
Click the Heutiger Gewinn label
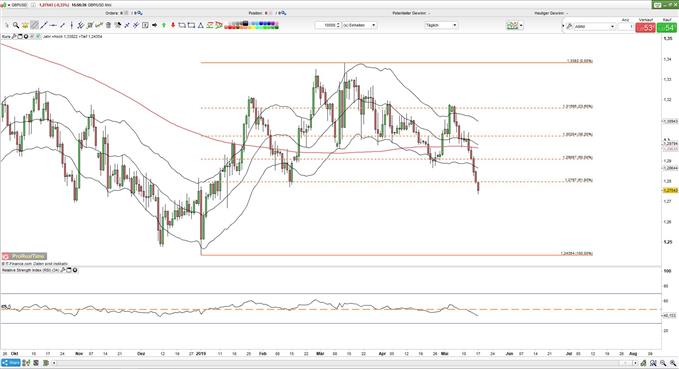tap(550, 13)
